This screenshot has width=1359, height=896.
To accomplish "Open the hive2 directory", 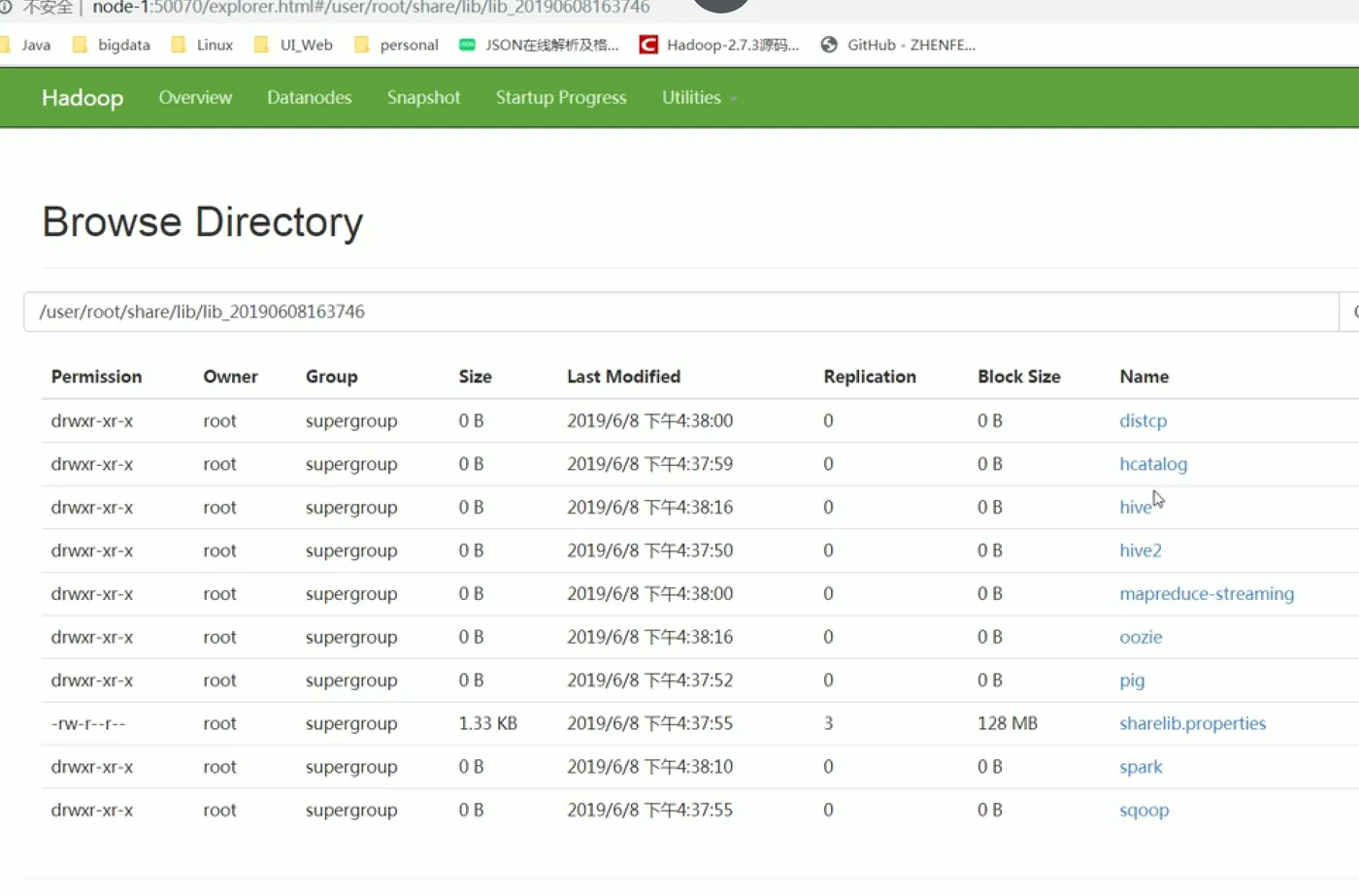I will pos(1141,550).
